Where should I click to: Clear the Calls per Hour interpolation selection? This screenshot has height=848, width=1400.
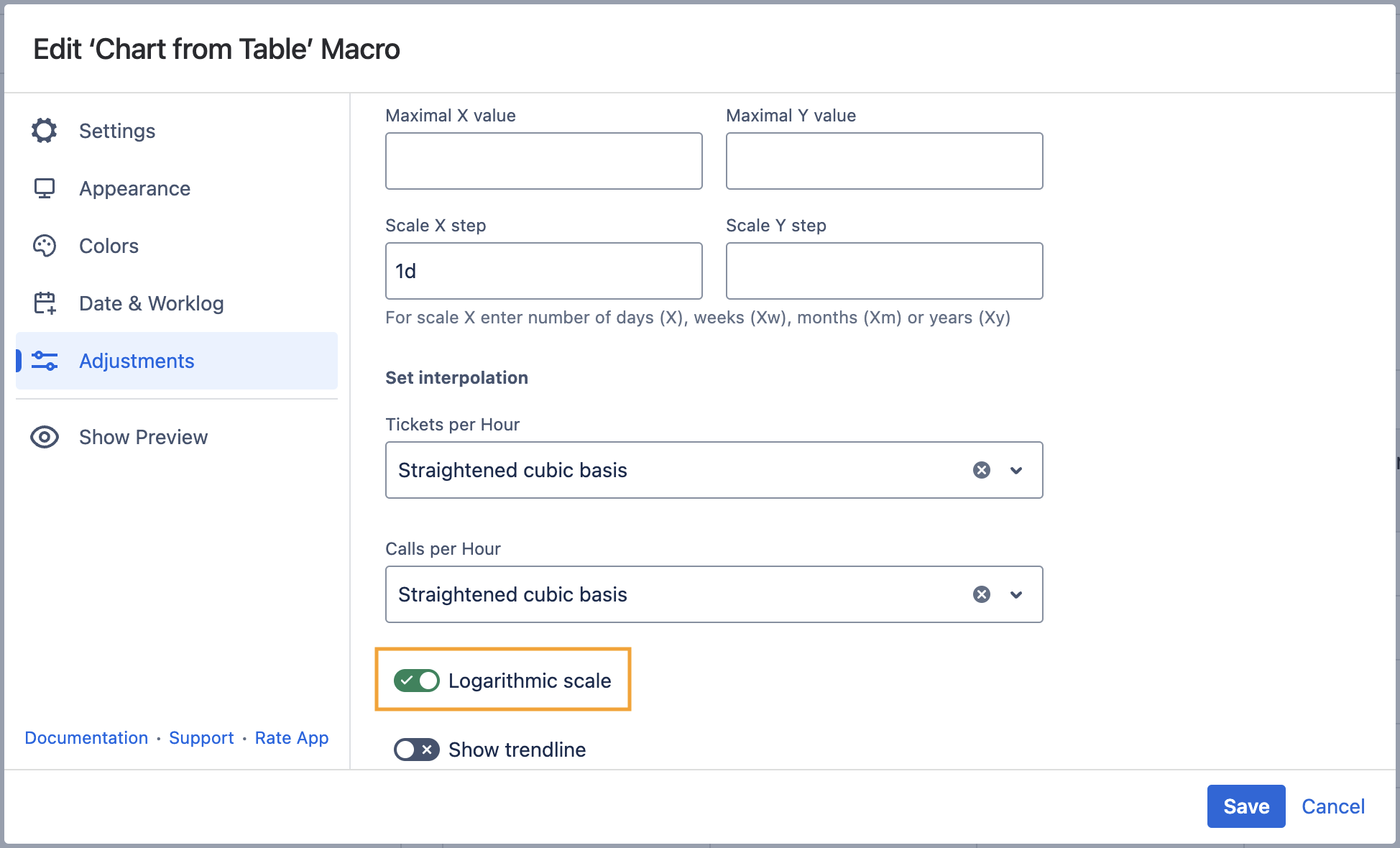[982, 594]
